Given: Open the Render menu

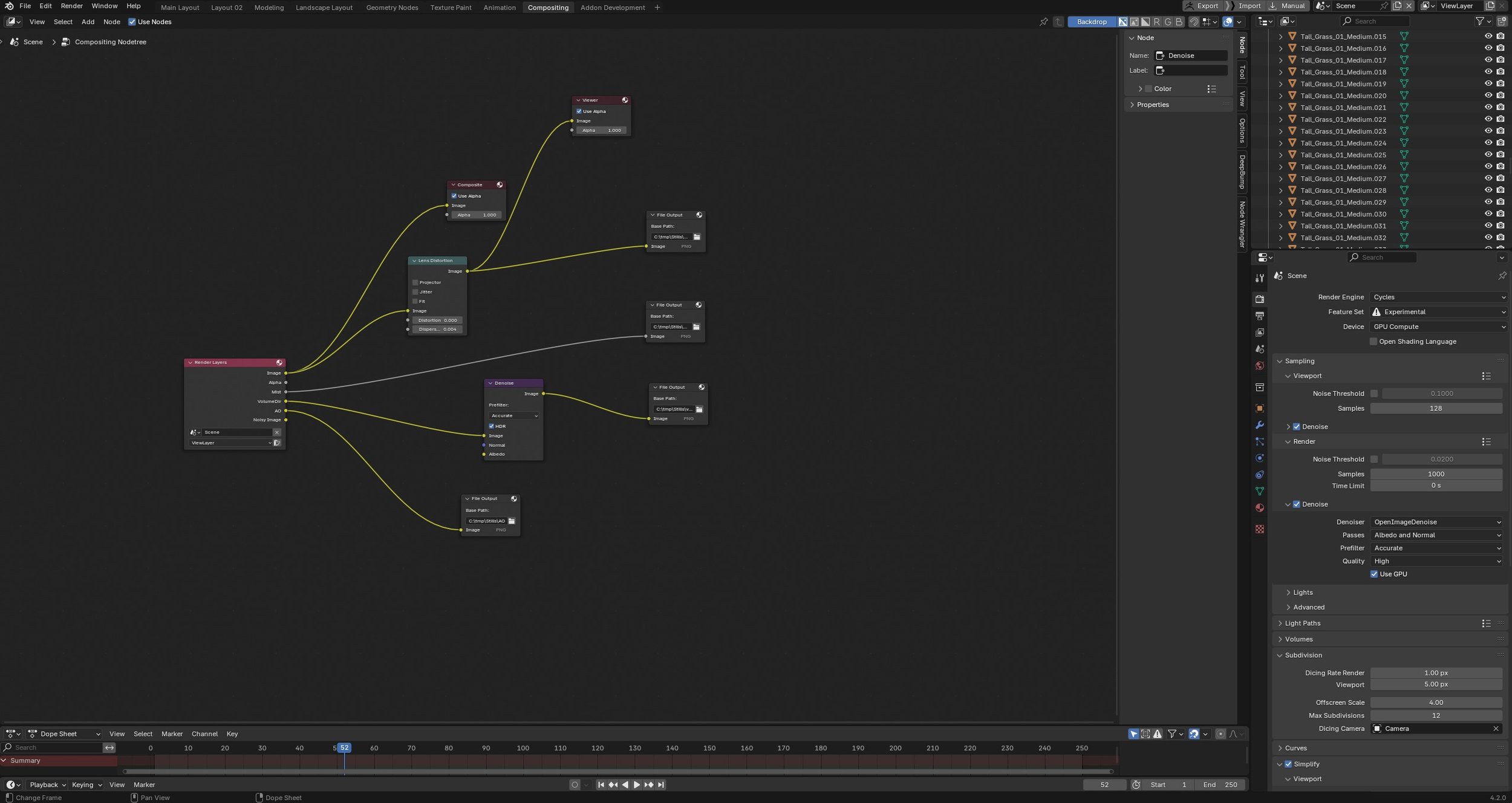Looking at the screenshot, I should click(71, 6).
